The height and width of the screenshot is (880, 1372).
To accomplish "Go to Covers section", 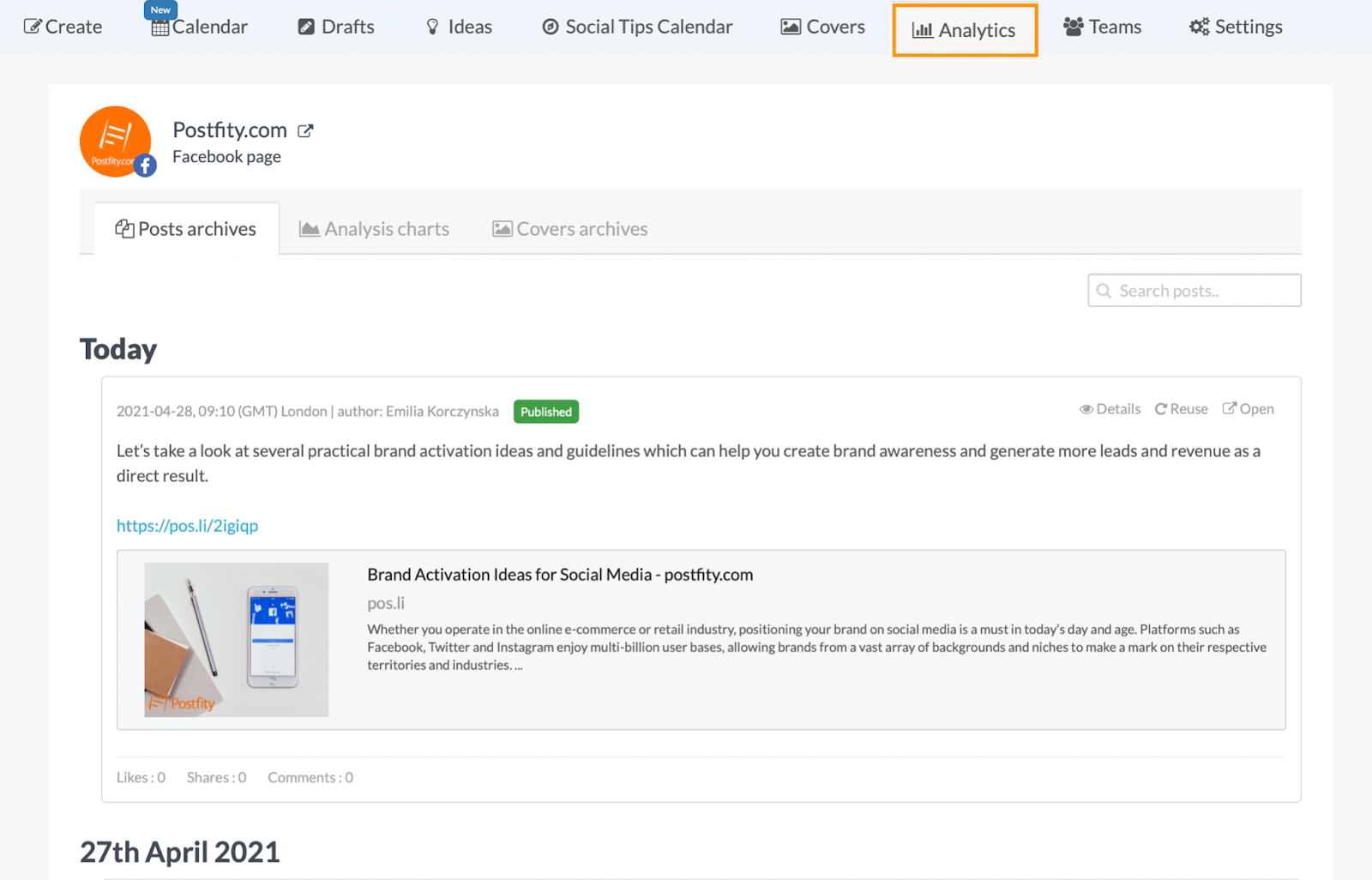I will (823, 27).
